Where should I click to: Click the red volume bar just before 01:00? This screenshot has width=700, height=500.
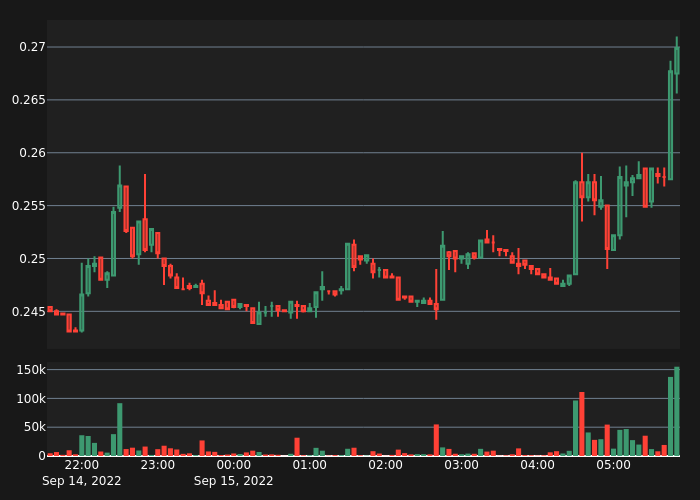point(297,447)
